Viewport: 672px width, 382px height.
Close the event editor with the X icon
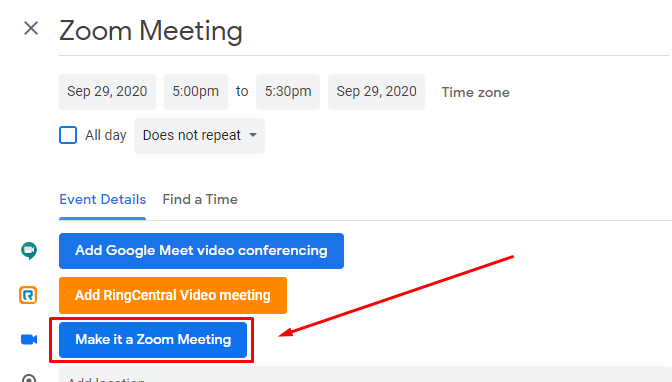pyautogui.click(x=31, y=29)
